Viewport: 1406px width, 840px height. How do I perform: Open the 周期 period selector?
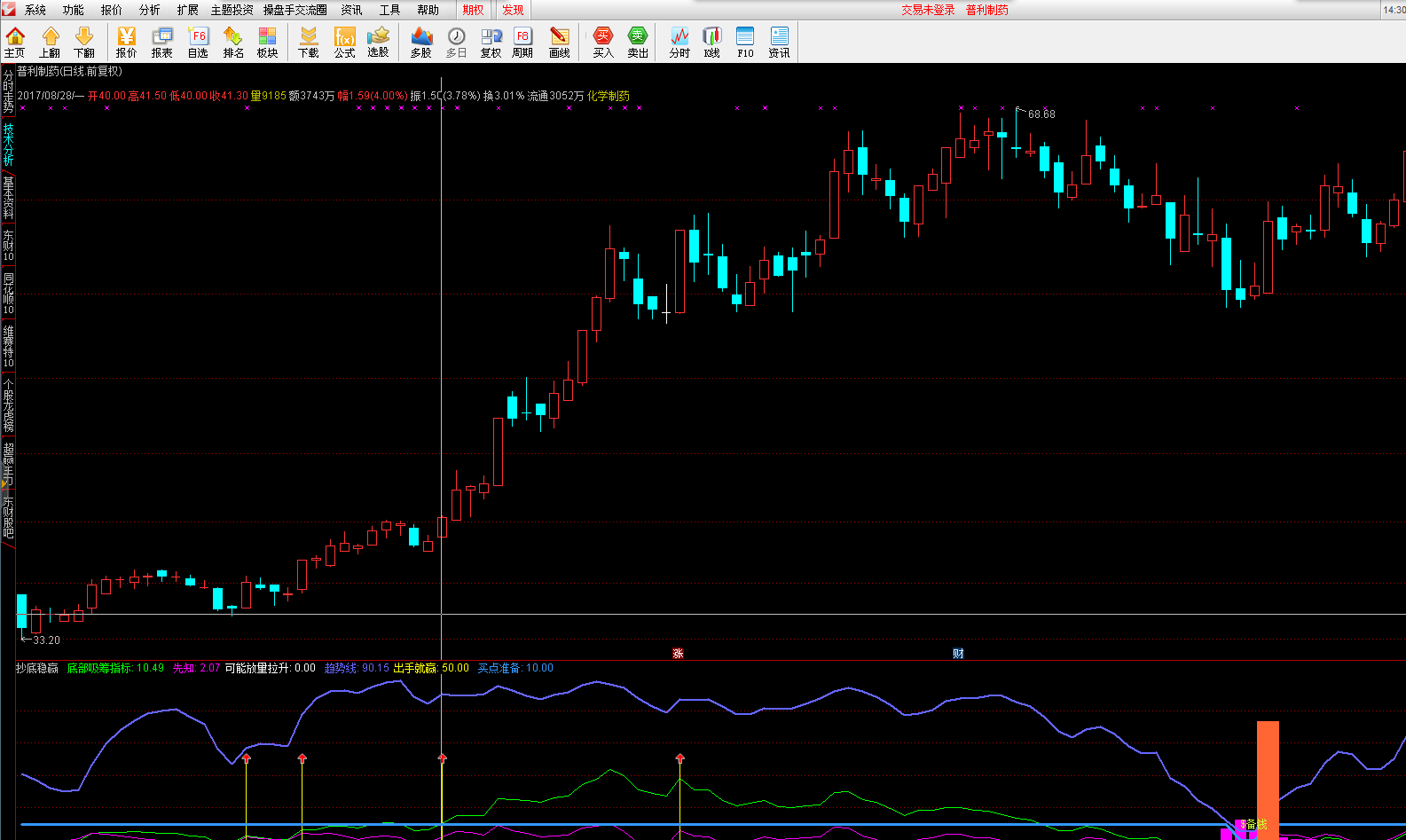(x=522, y=42)
